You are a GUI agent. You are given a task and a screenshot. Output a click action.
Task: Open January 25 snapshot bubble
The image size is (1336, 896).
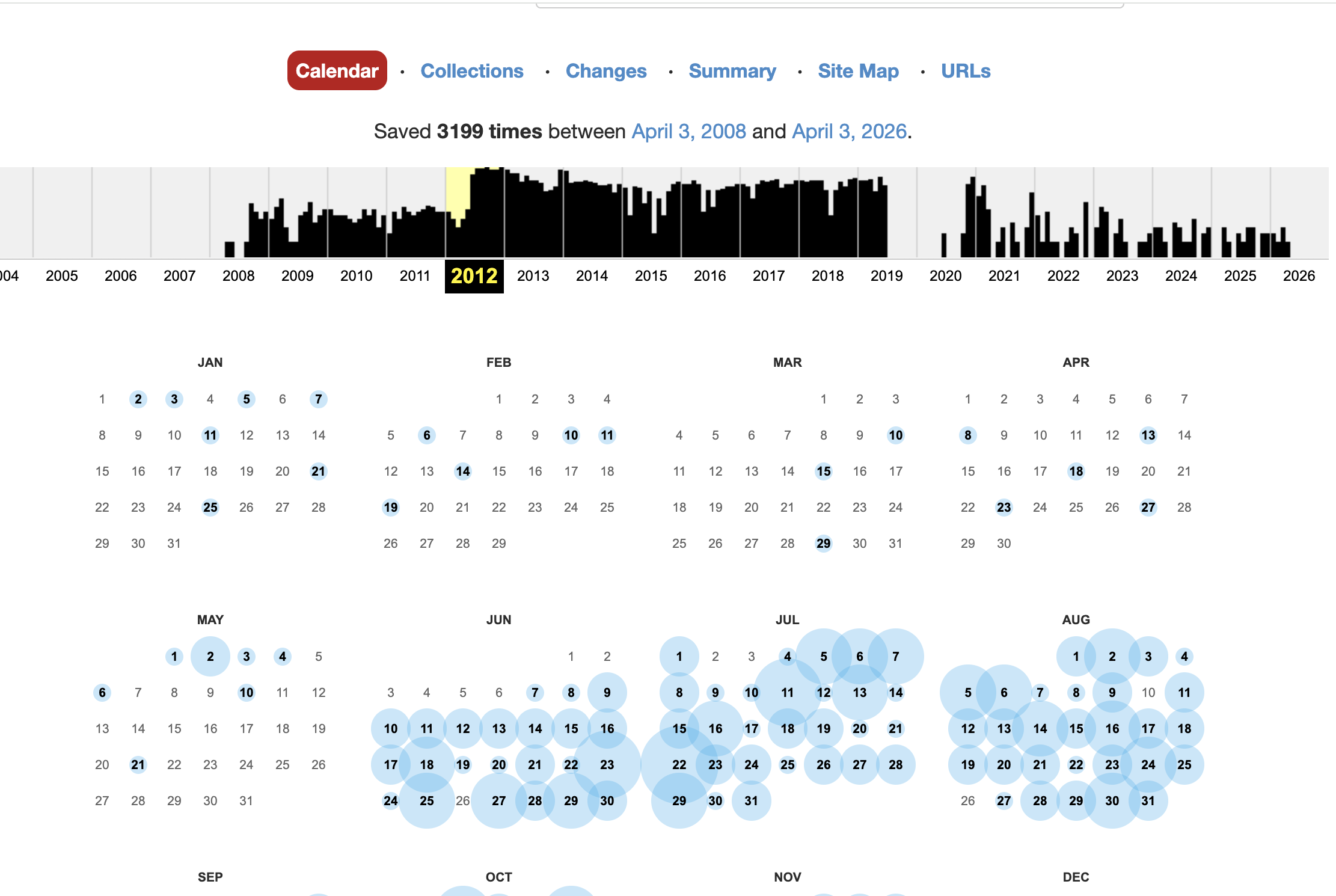[210, 508]
